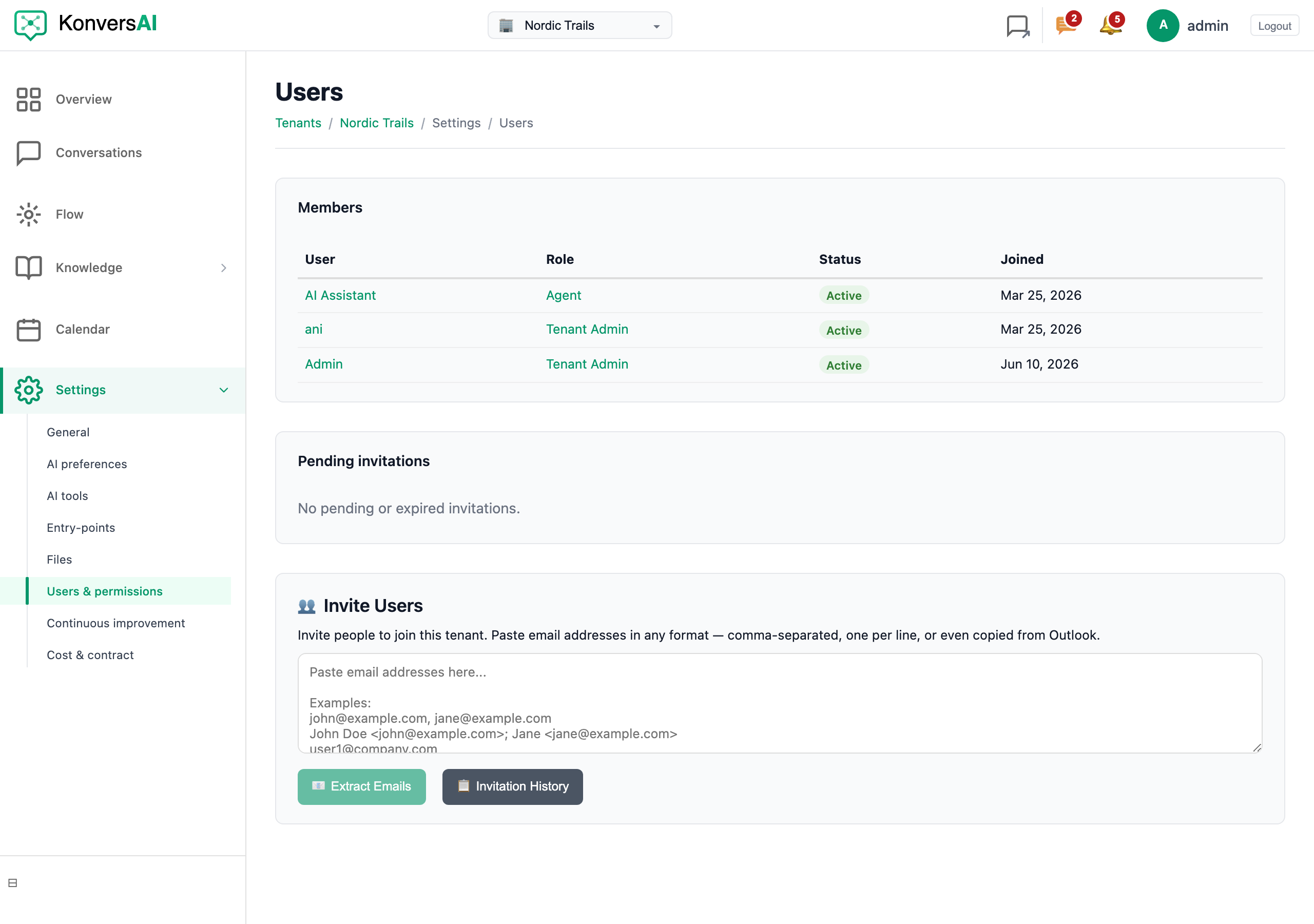Click the KonversAI logo icon
1314x924 pixels.
tap(30, 25)
